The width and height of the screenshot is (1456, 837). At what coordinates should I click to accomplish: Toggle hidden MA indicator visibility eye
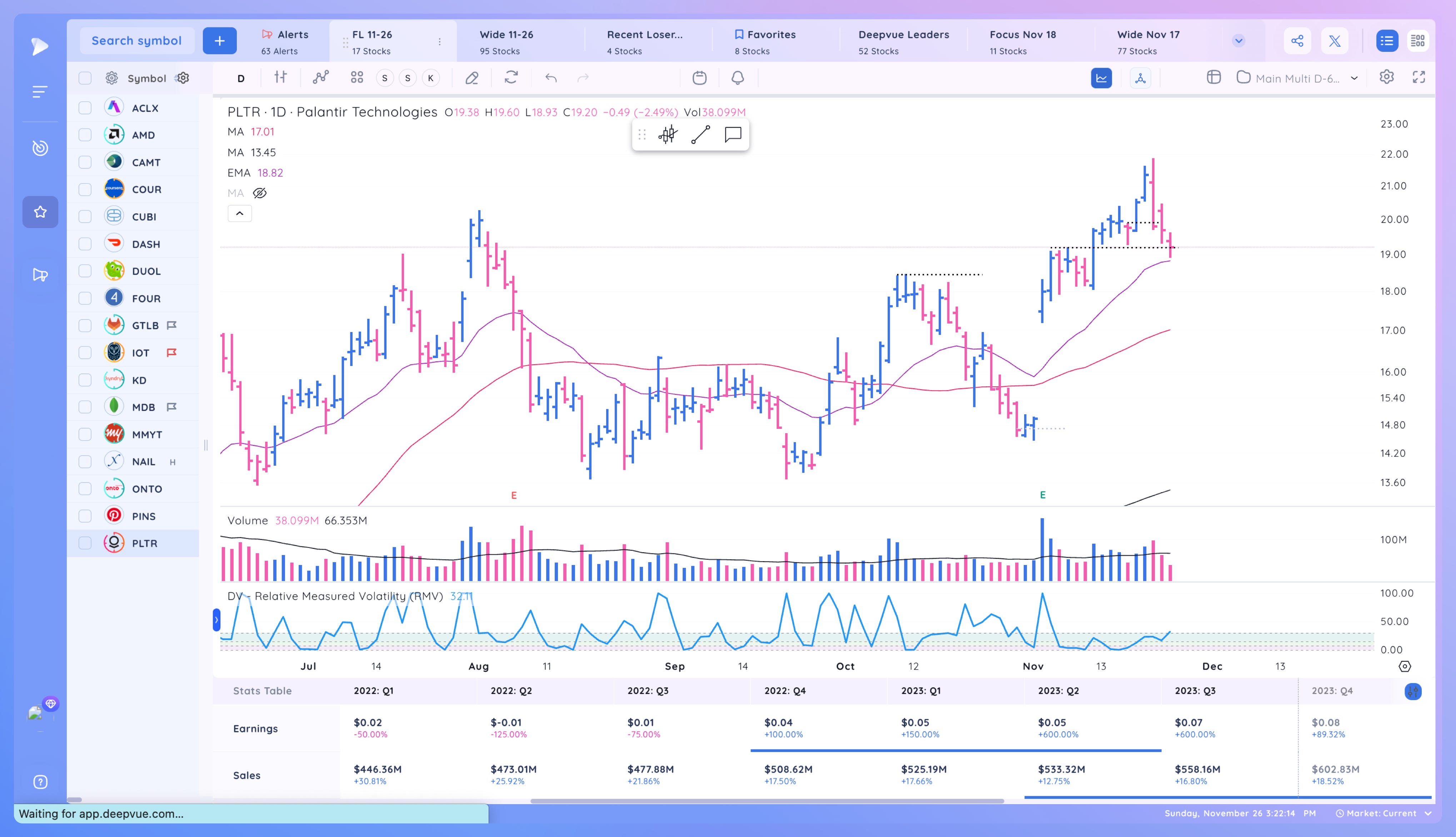(x=260, y=193)
